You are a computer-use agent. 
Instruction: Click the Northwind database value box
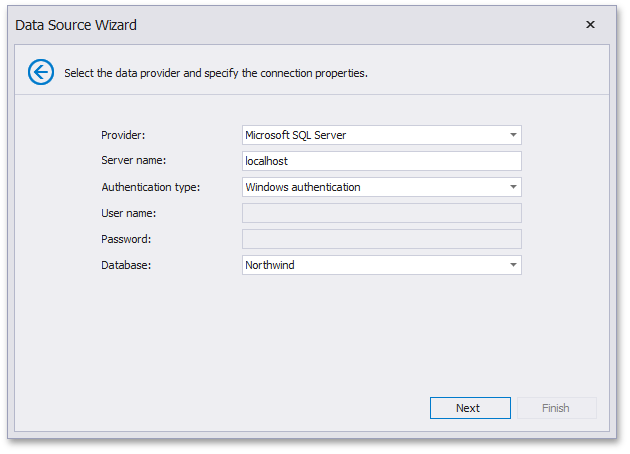coord(370,265)
